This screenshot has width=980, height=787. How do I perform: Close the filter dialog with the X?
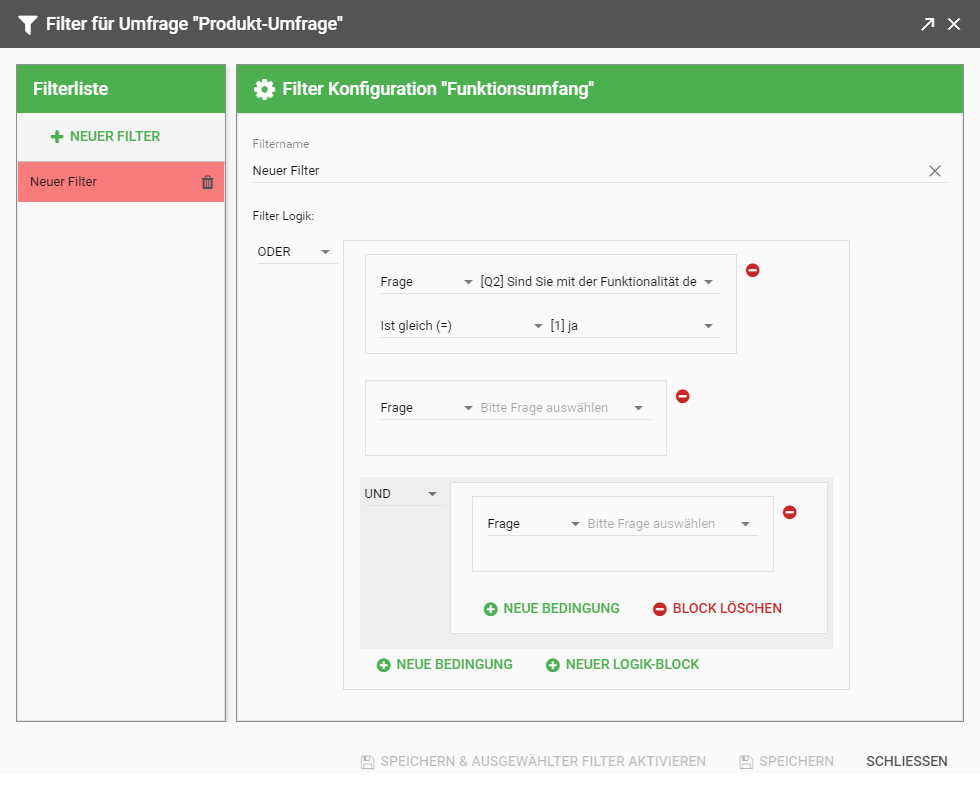click(954, 24)
